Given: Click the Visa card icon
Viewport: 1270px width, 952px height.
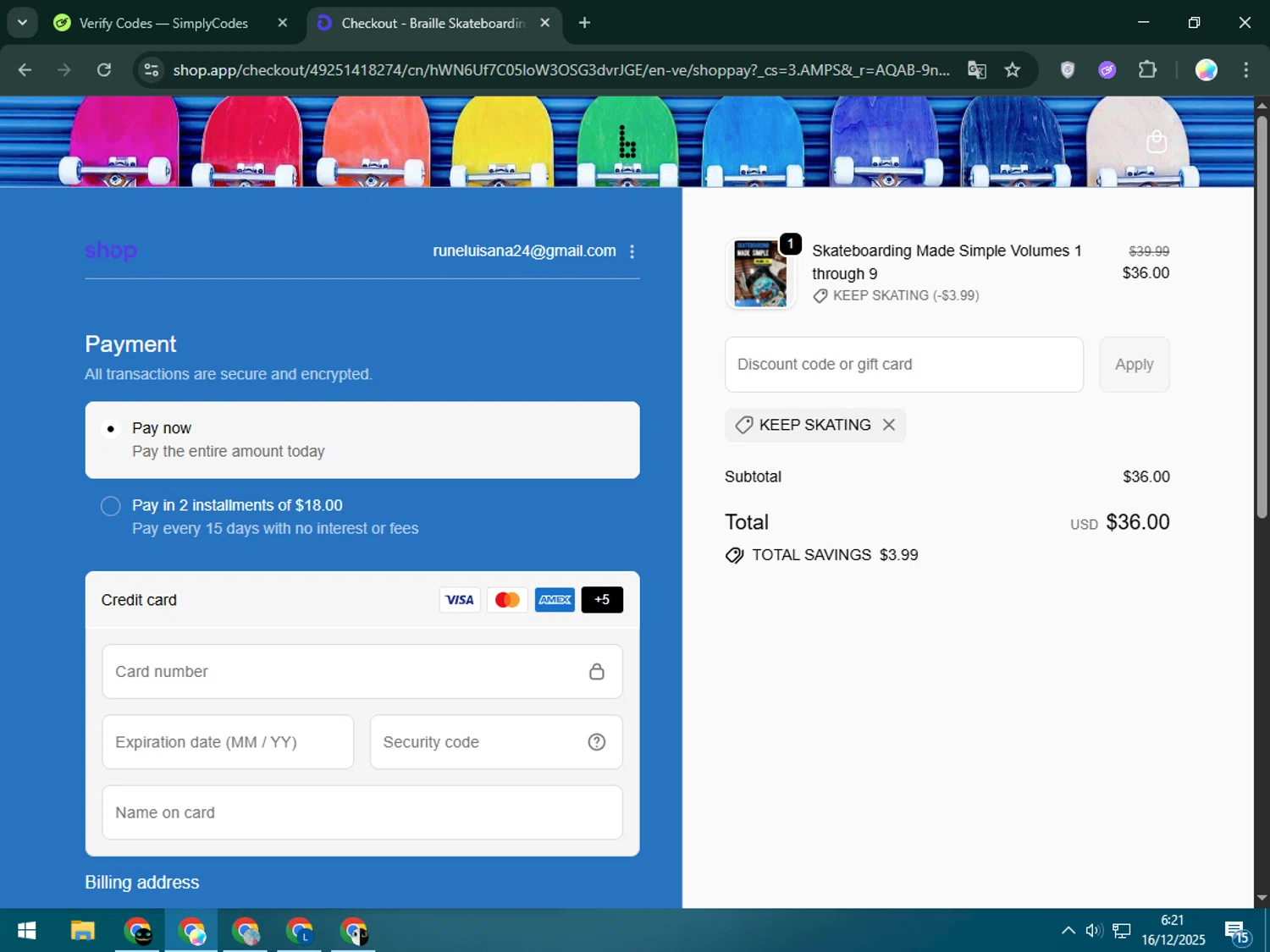Looking at the screenshot, I should pyautogui.click(x=460, y=600).
